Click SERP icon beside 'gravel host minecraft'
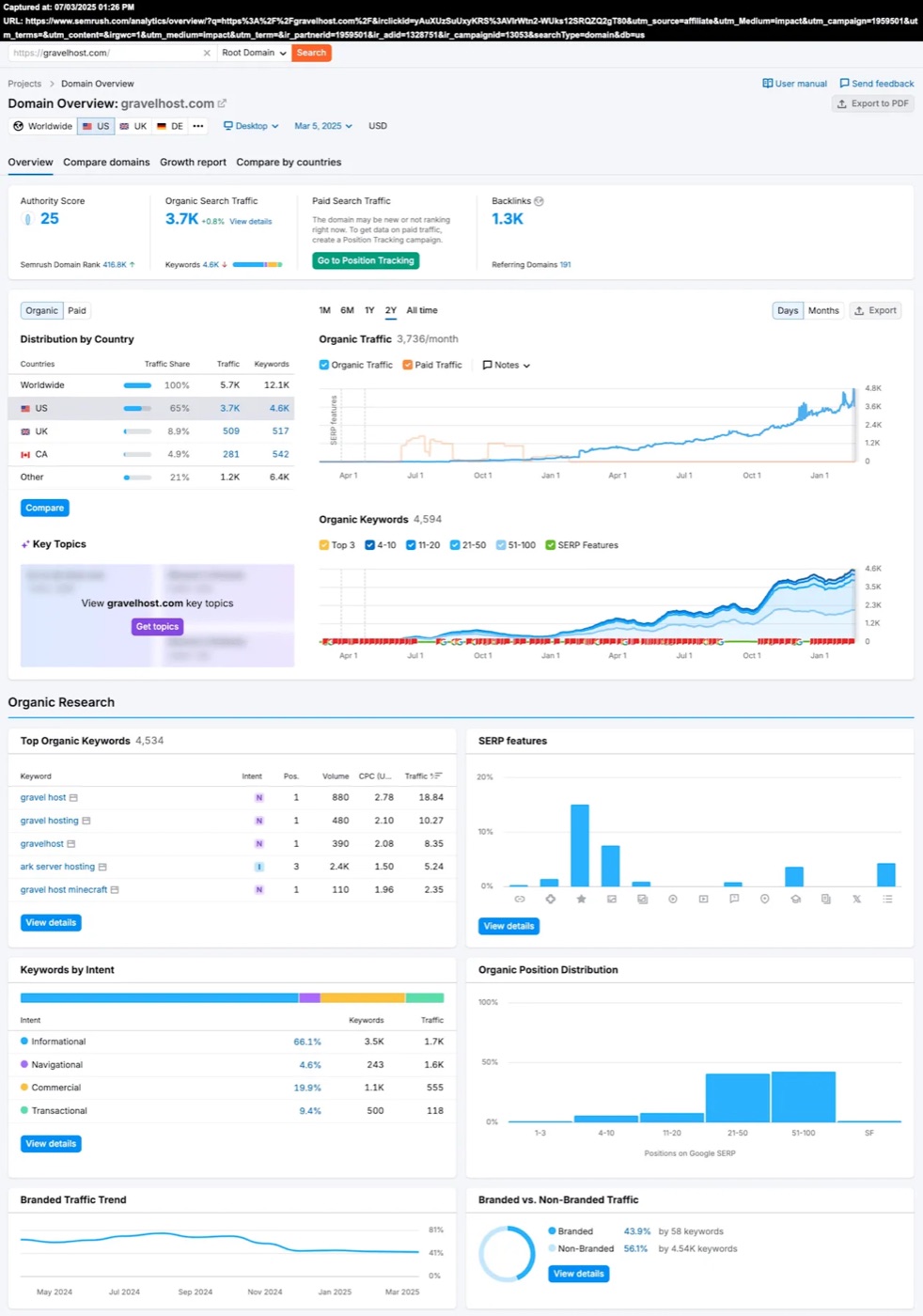Image resolution: width=923 pixels, height=1316 pixels. point(115,890)
